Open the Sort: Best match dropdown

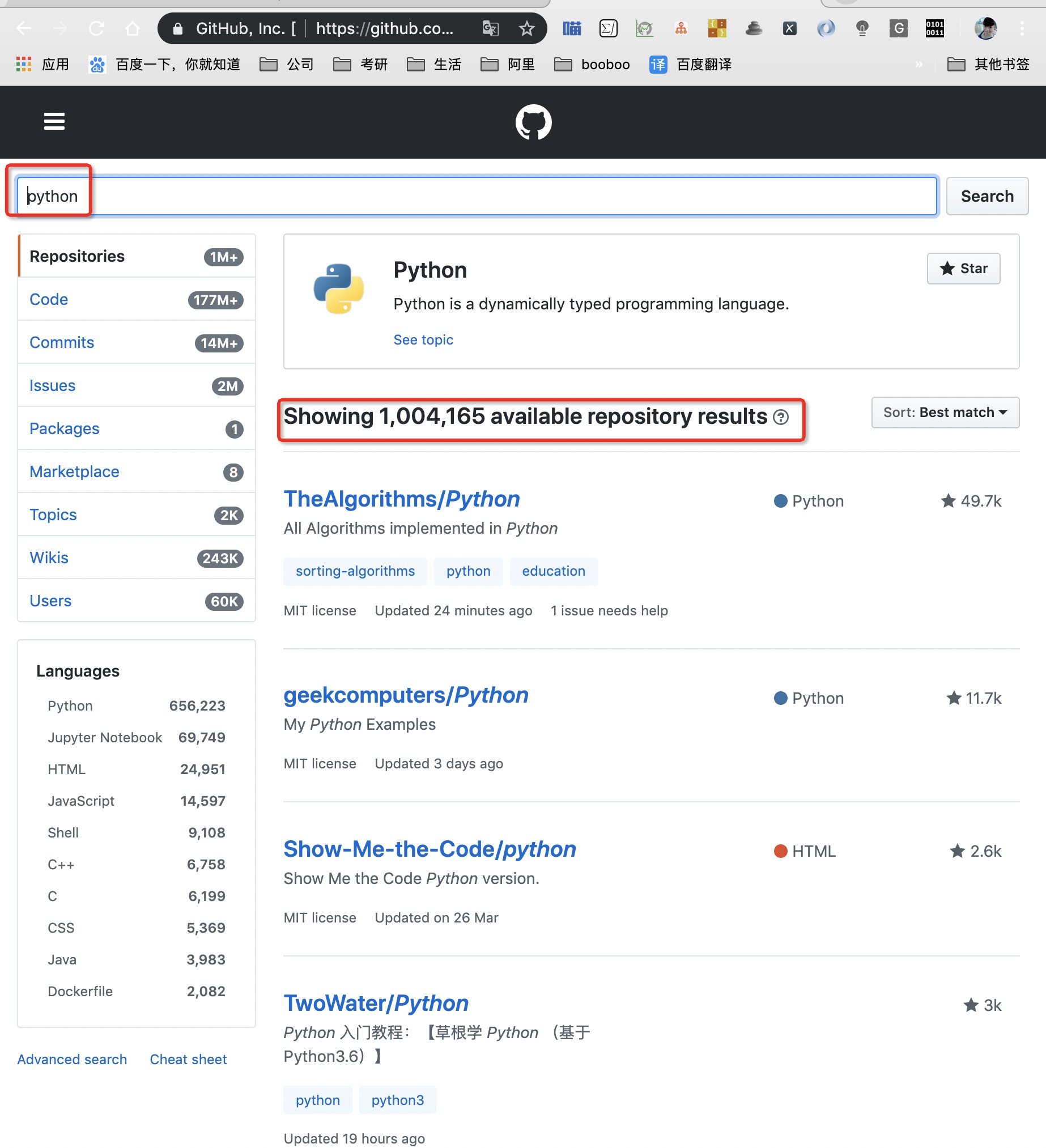point(945,413)
